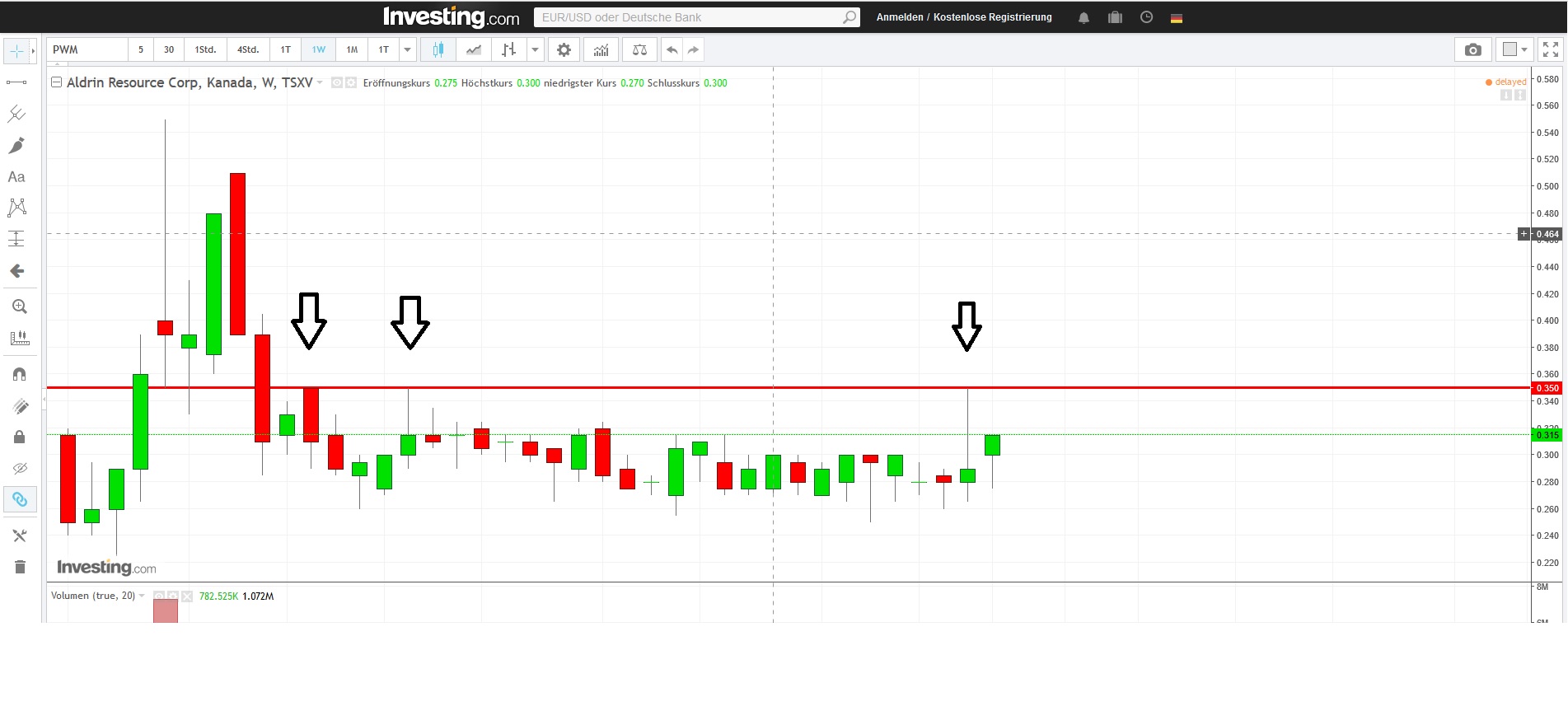Click the PWM symbol input field

[x=87, y=49]
